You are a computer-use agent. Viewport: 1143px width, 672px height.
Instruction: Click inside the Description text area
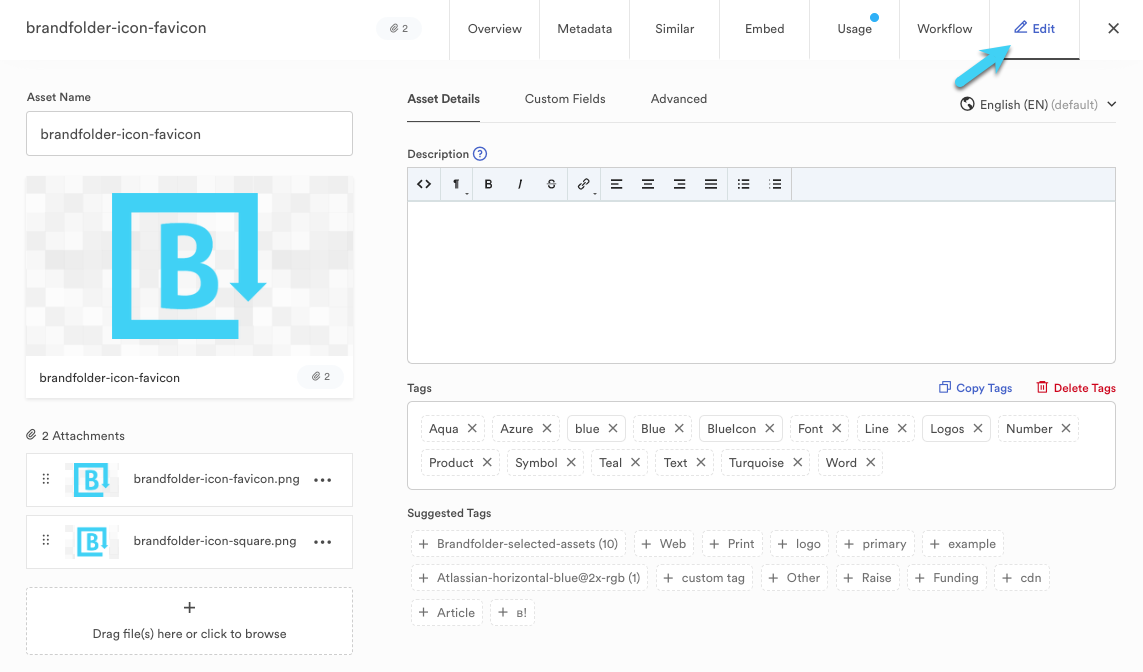point(761,282)
